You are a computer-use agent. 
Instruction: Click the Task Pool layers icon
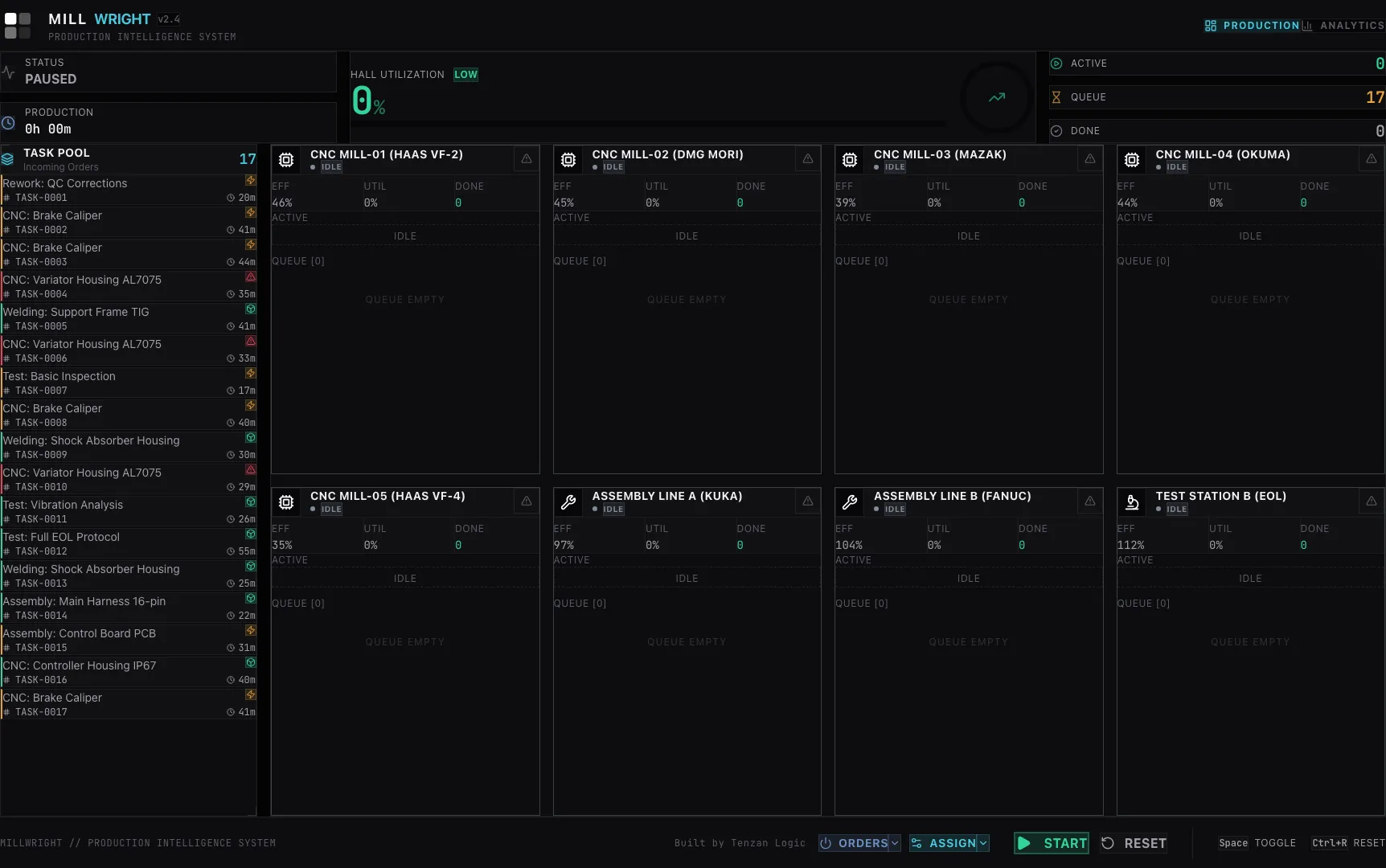(x=8, y=159)
